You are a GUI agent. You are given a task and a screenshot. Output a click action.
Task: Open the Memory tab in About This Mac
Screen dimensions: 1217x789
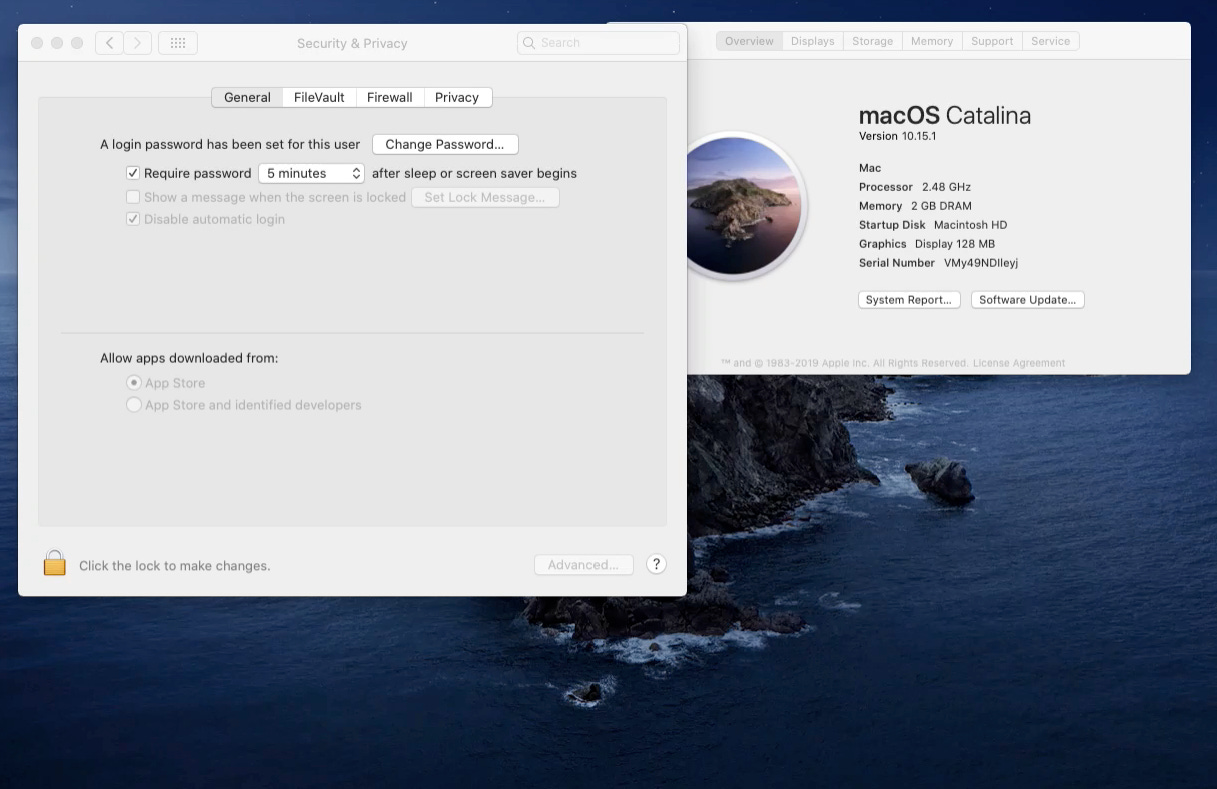(932, 41)
